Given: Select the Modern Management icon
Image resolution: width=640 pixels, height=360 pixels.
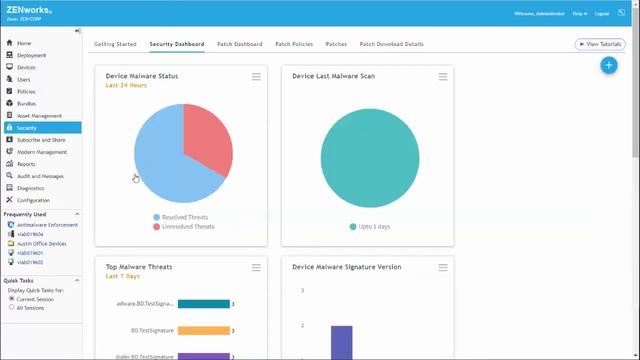Looking at the screenshot, I should 9,151.
